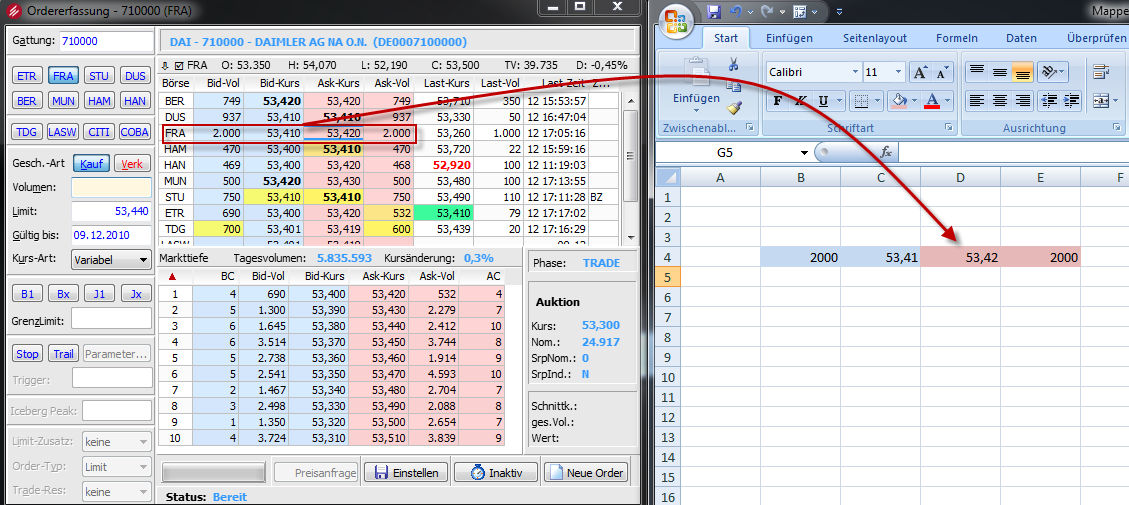Align cell content to the top
1129x505 pixels.
[x=976, y=72]
